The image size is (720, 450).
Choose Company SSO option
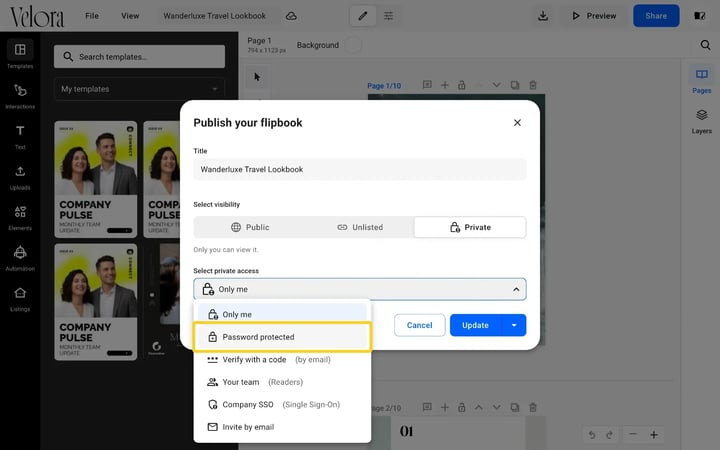[x=282, y=405]
